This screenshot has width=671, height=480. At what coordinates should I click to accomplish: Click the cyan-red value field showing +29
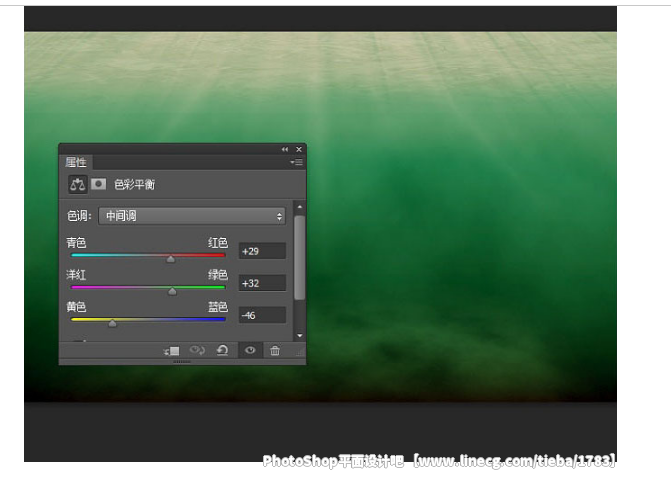pos(262,251)
